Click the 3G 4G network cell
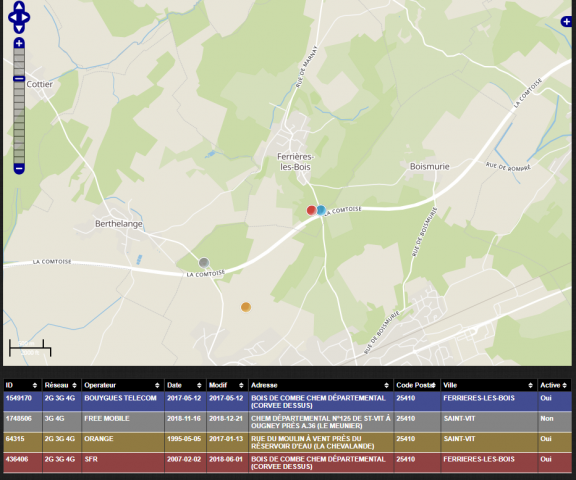The height and width of the screenshot is (480, 576). coord(61,422)
